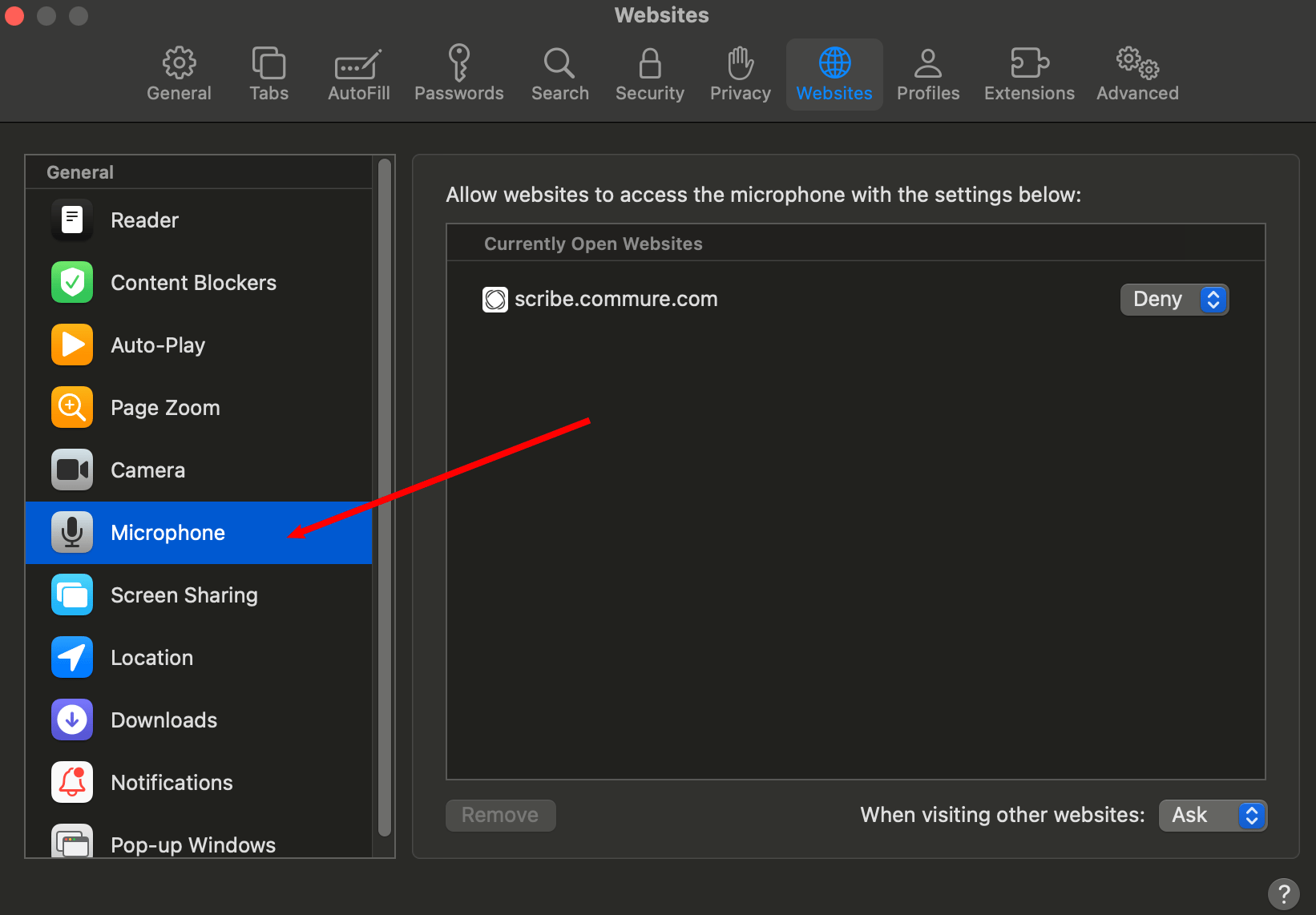Click the Microphone sidebar icon
1316x915 pixels.
pyautogui.click(x=72, y=532)
